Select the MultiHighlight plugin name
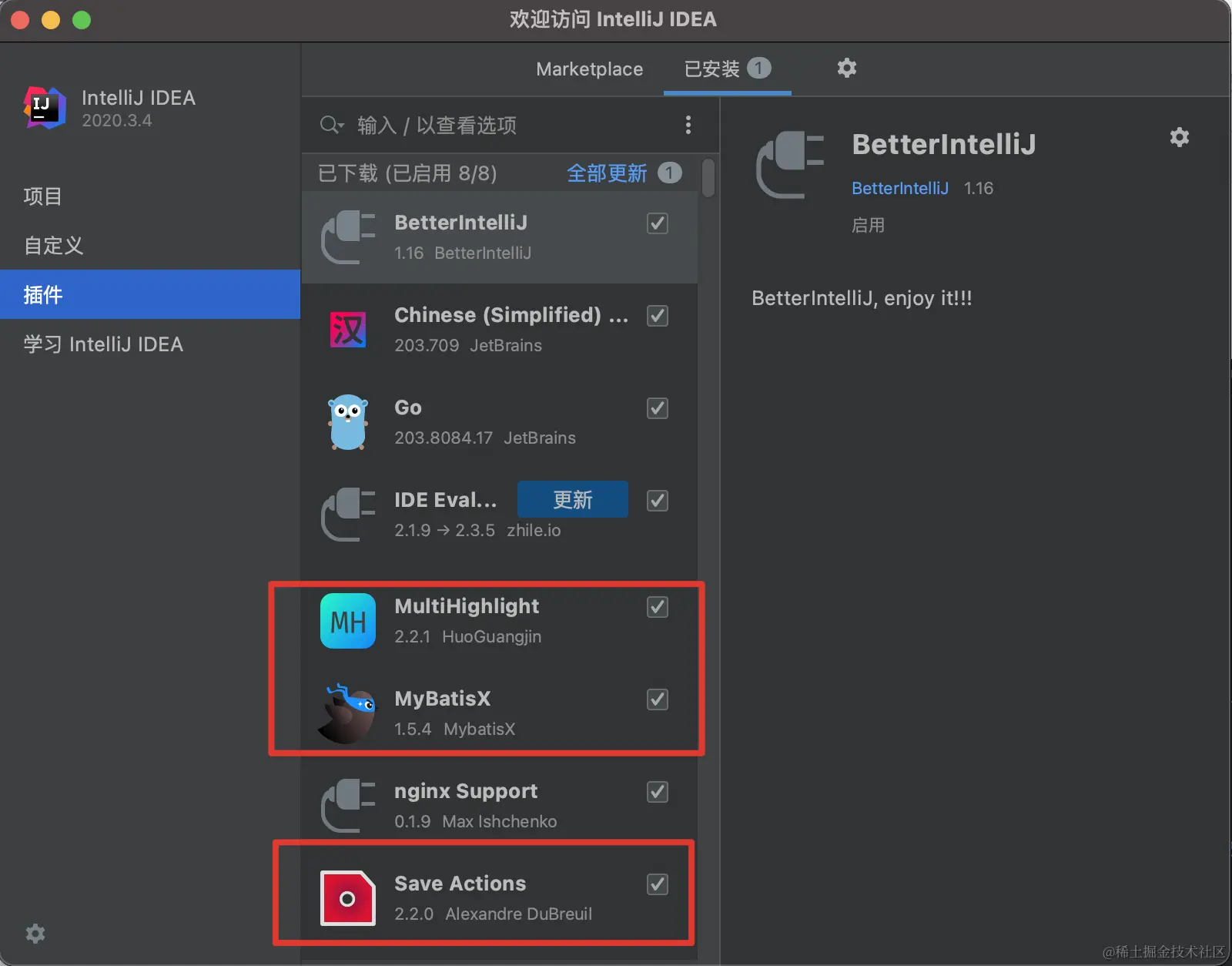This screenshot has height=966, width=1232. (x=467, y=606)
